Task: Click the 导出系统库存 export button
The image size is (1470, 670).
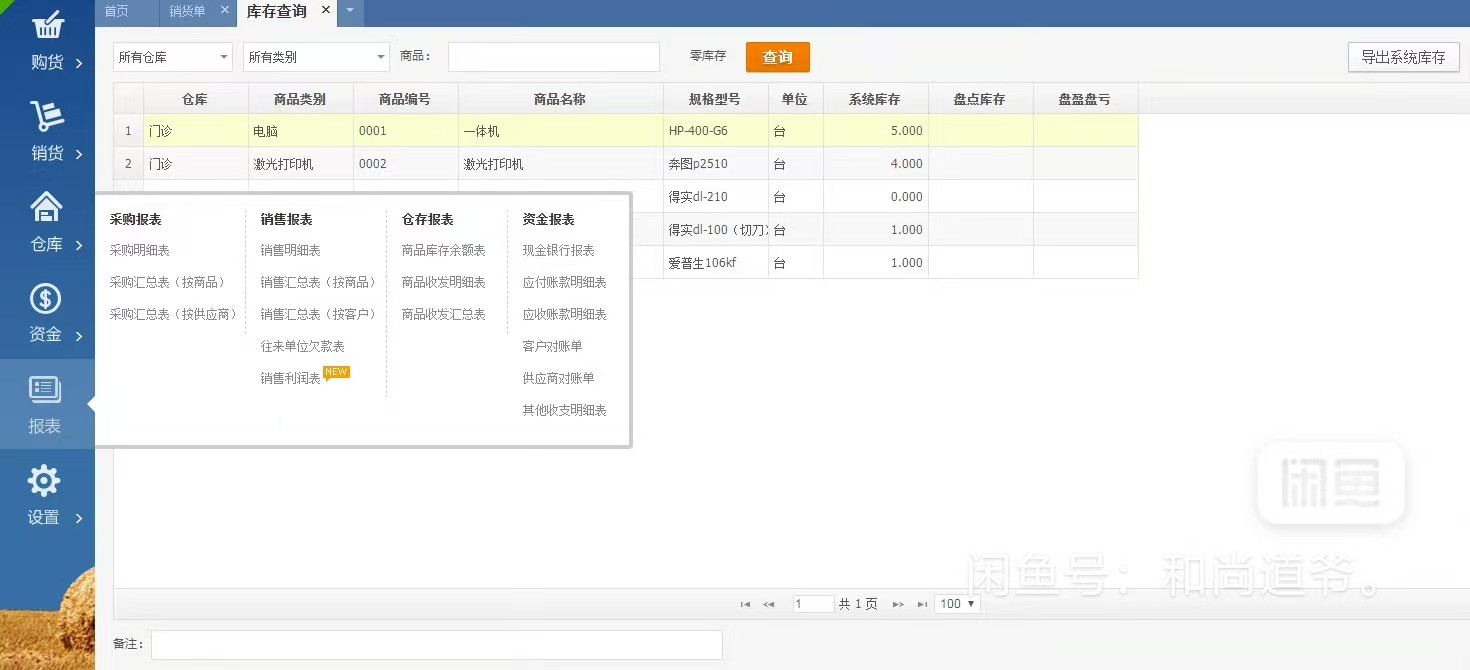Action: (x=1403, y=57)
